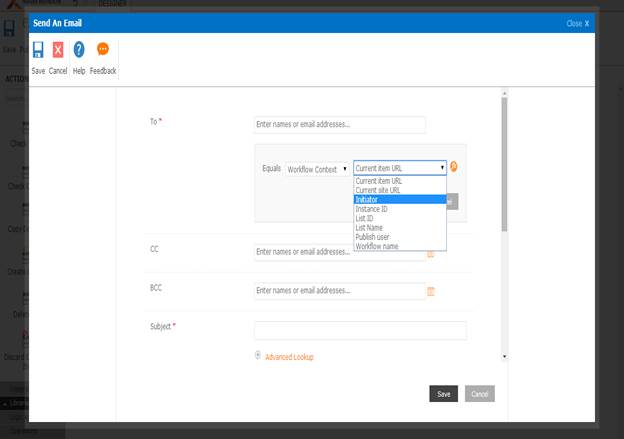Choose the Workflow name option
Viewport: 624px width, 439px height.
(x=400, y=246)
